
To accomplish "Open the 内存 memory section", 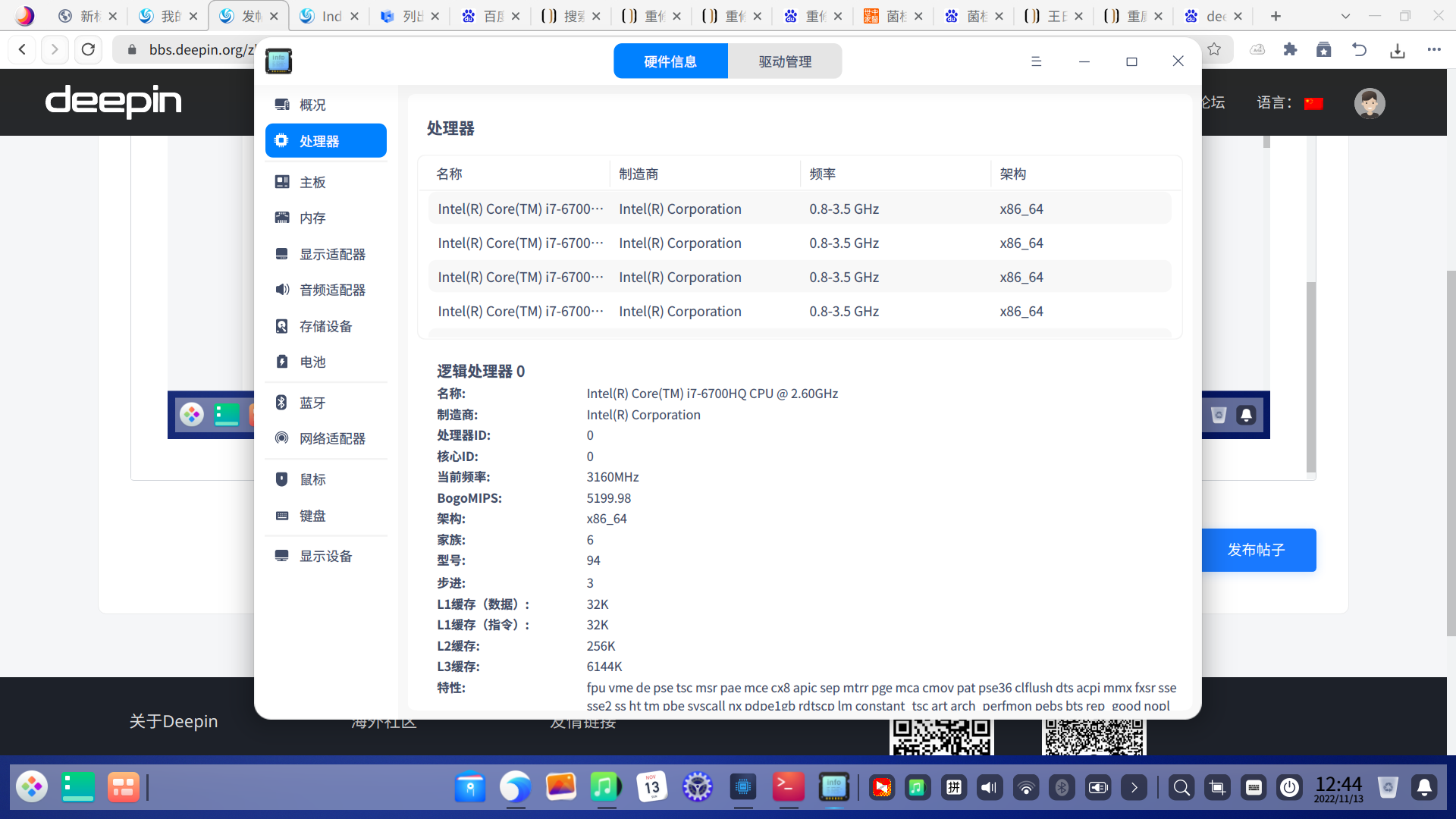I will point(312,218).
